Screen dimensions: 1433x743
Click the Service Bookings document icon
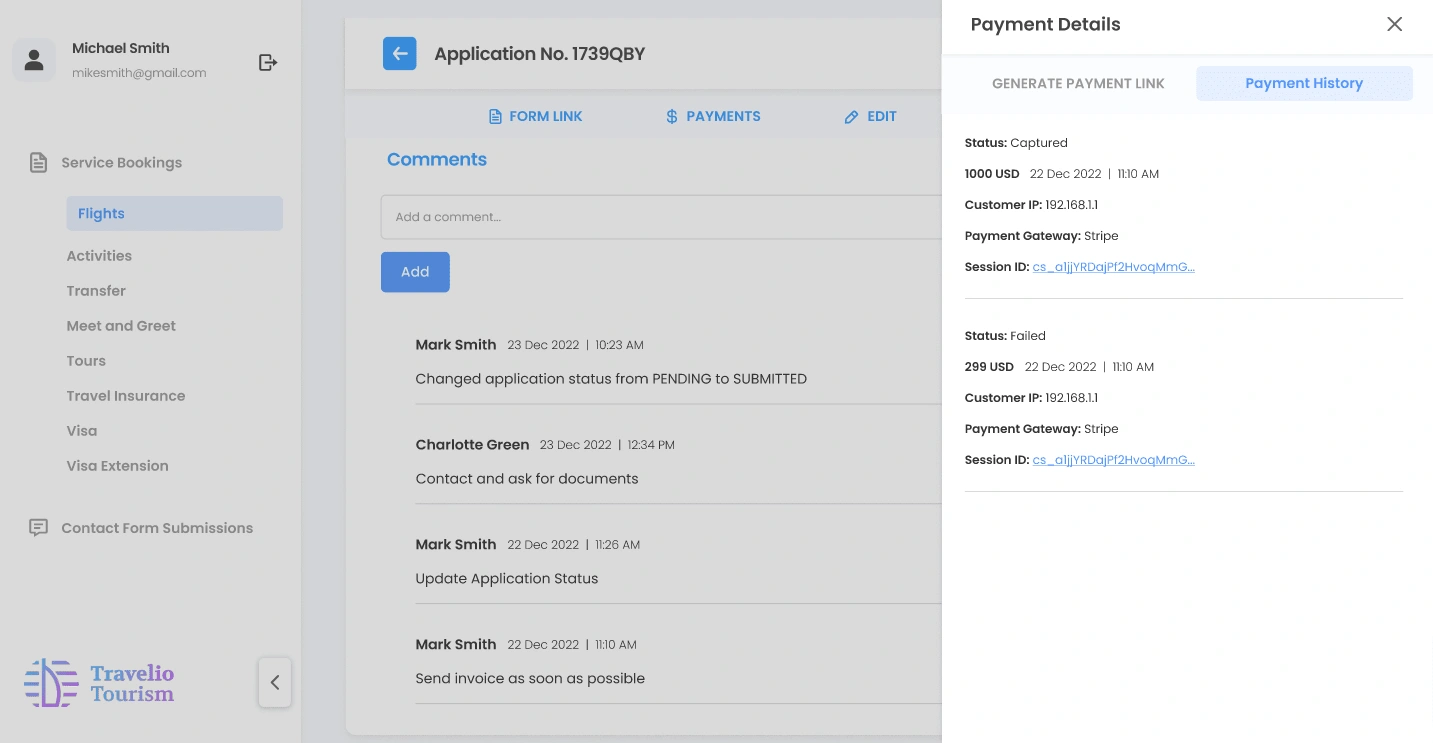tap(38, 162)
